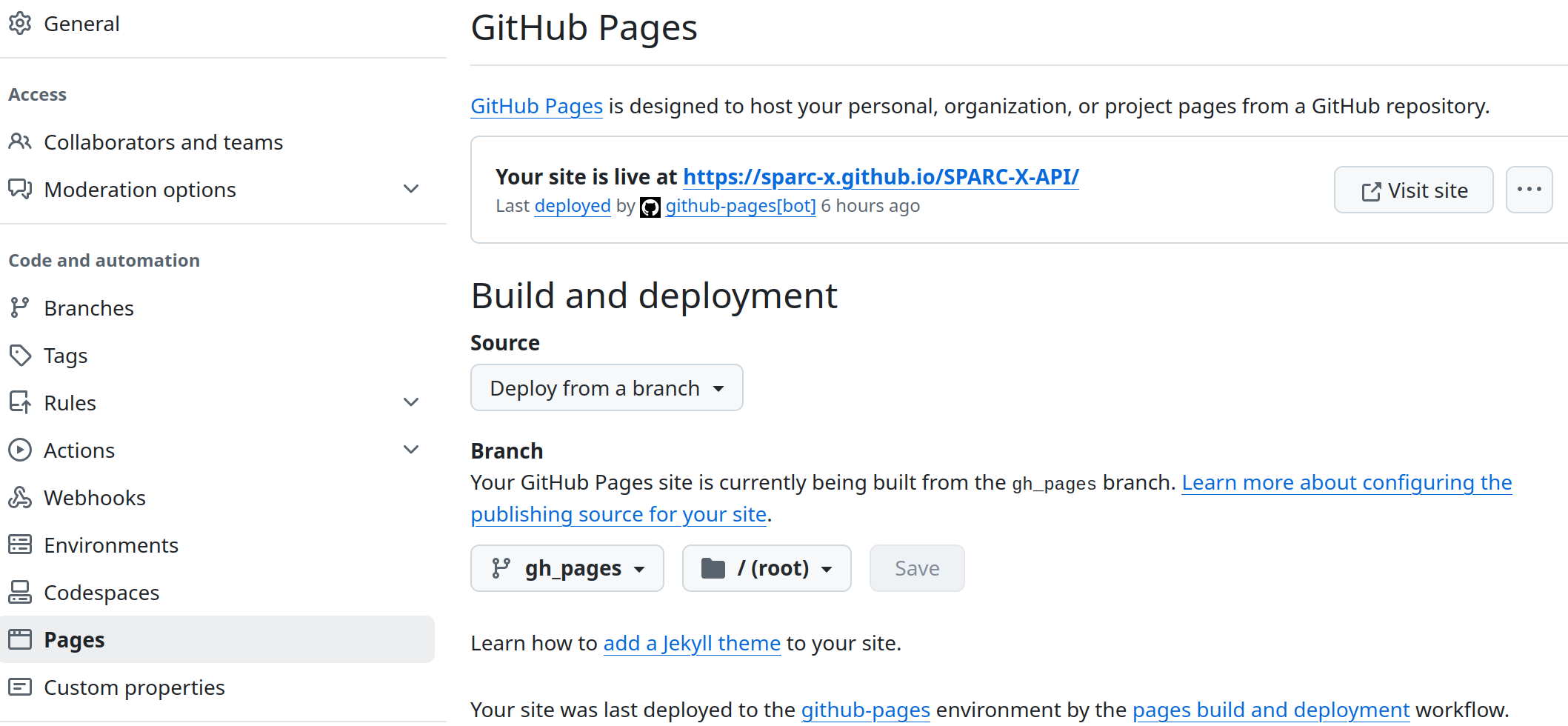Screen dimensions: 1568x726
Task: Click the Visit site button
Action: pyautogui.click(x=1414, y=190)
